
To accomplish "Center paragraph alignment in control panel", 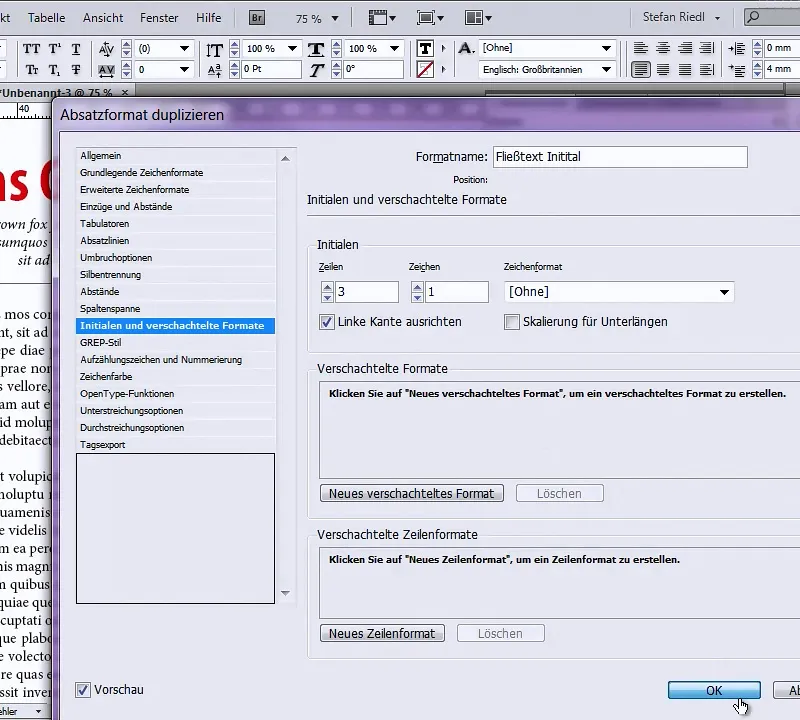I will pos(663,48).
